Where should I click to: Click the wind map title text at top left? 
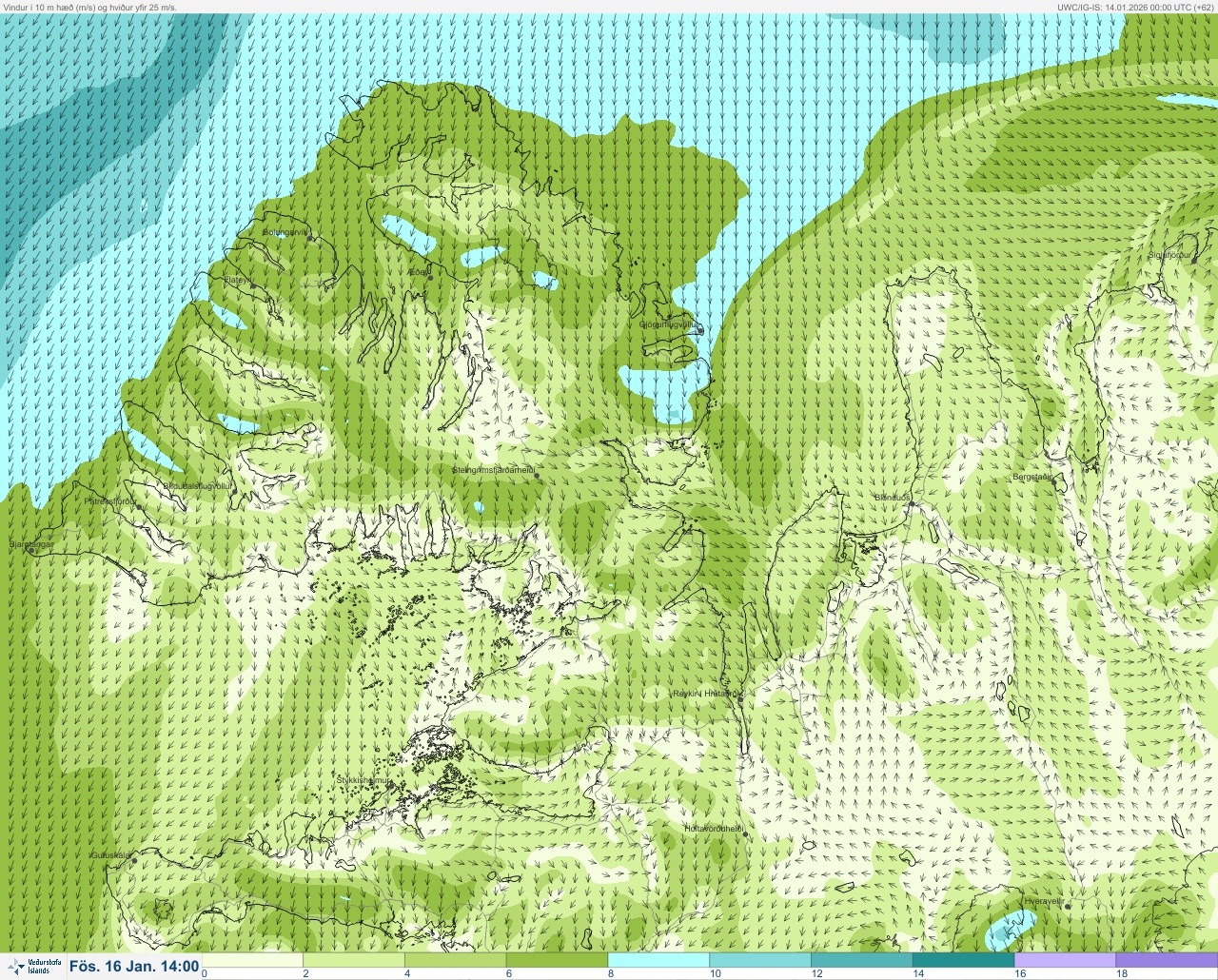tap(88, 7)
